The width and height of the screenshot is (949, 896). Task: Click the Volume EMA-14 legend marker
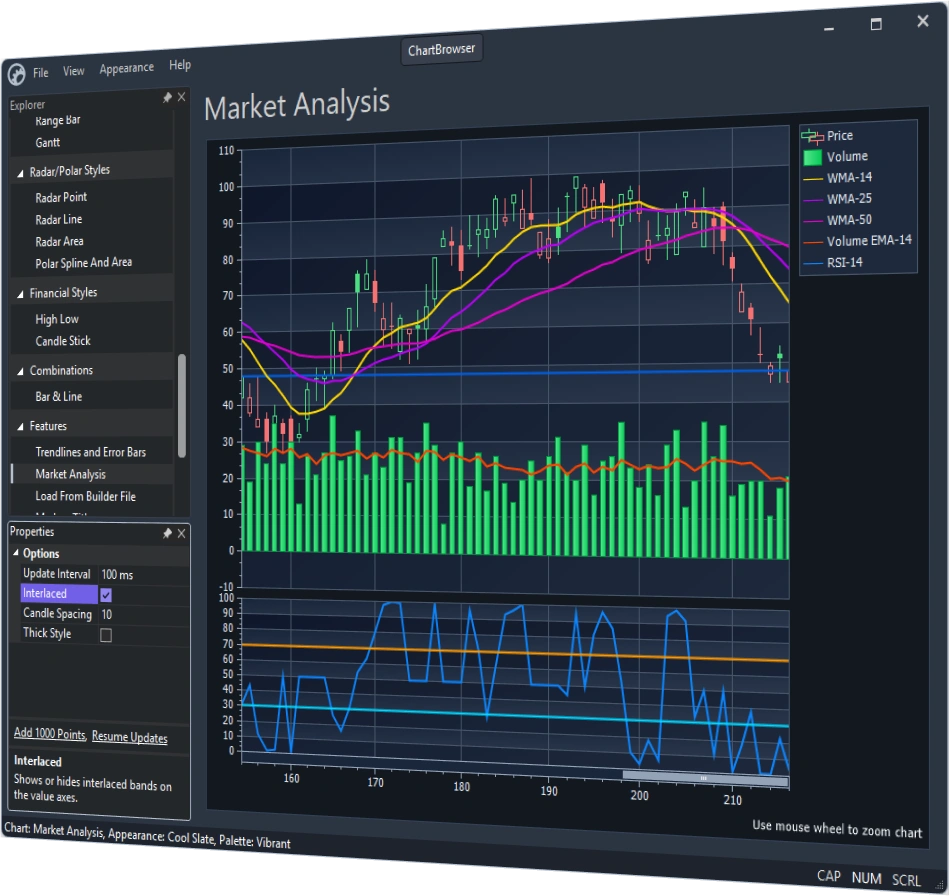click(x=812, y=242)
